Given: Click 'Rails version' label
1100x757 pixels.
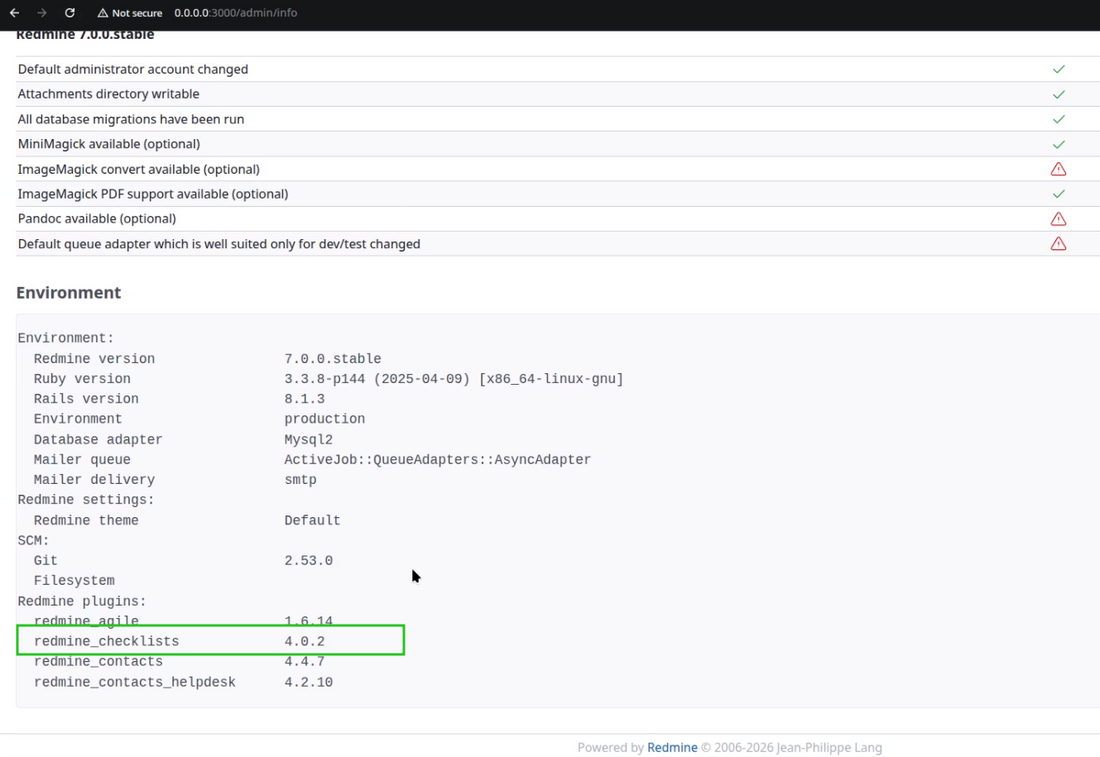Looking at the screenshot, I should coord(86,398).
